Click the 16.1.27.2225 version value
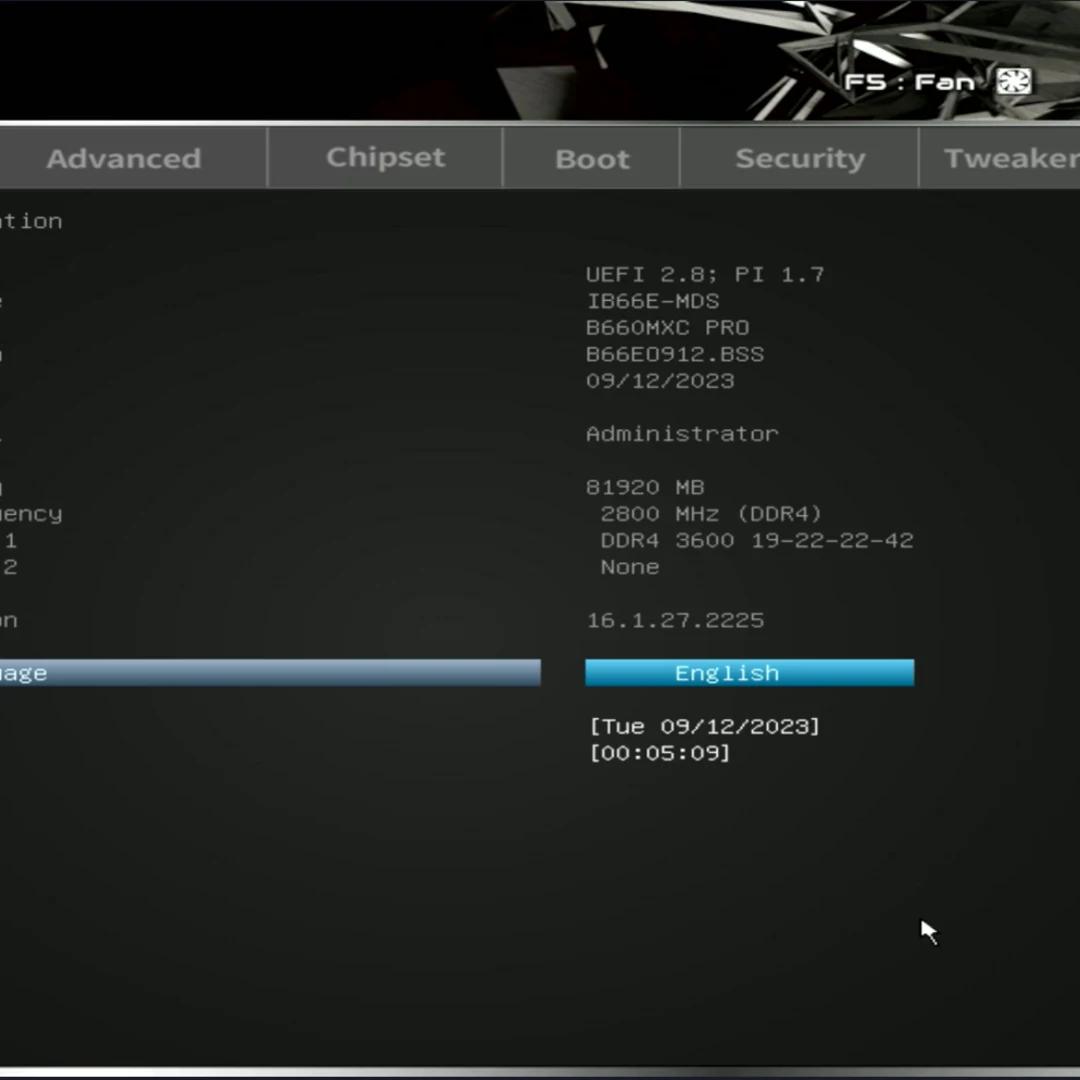Viewport: 1080px width, 1080px height. (x=675, y=620)
